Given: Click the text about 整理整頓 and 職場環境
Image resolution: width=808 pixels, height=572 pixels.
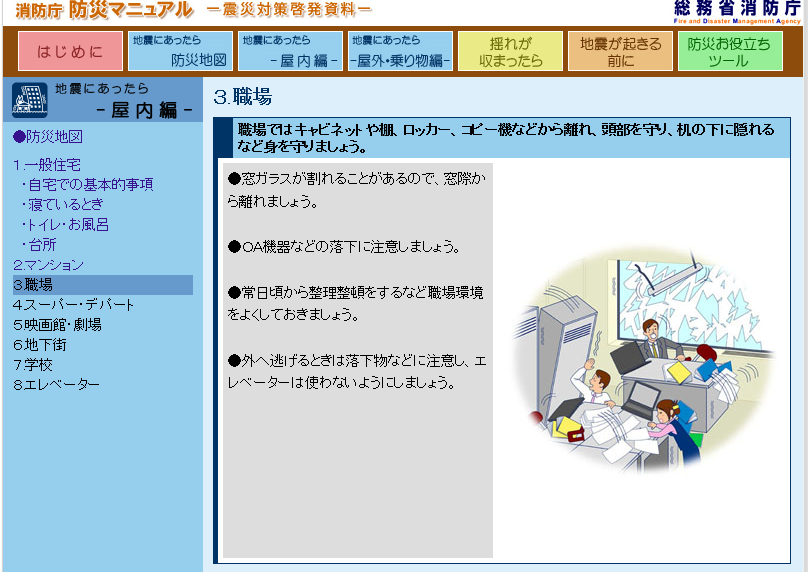Looking at the screenshot, I should [355, 304].
